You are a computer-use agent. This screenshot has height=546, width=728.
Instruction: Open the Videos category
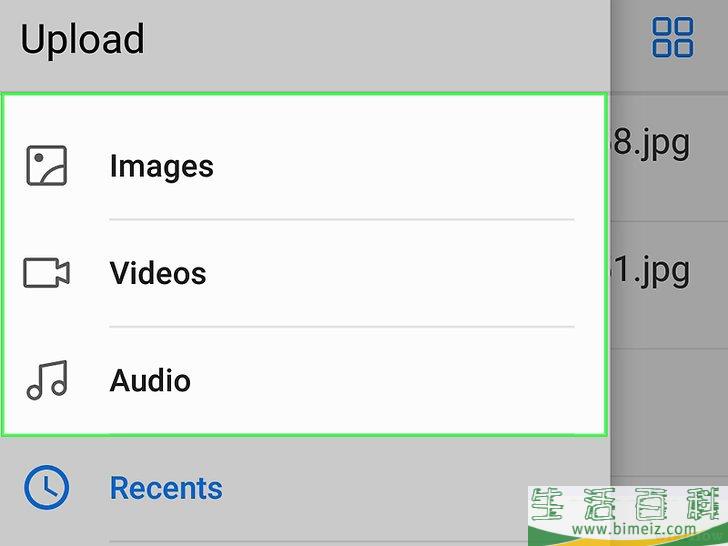(x=158, y=273)
